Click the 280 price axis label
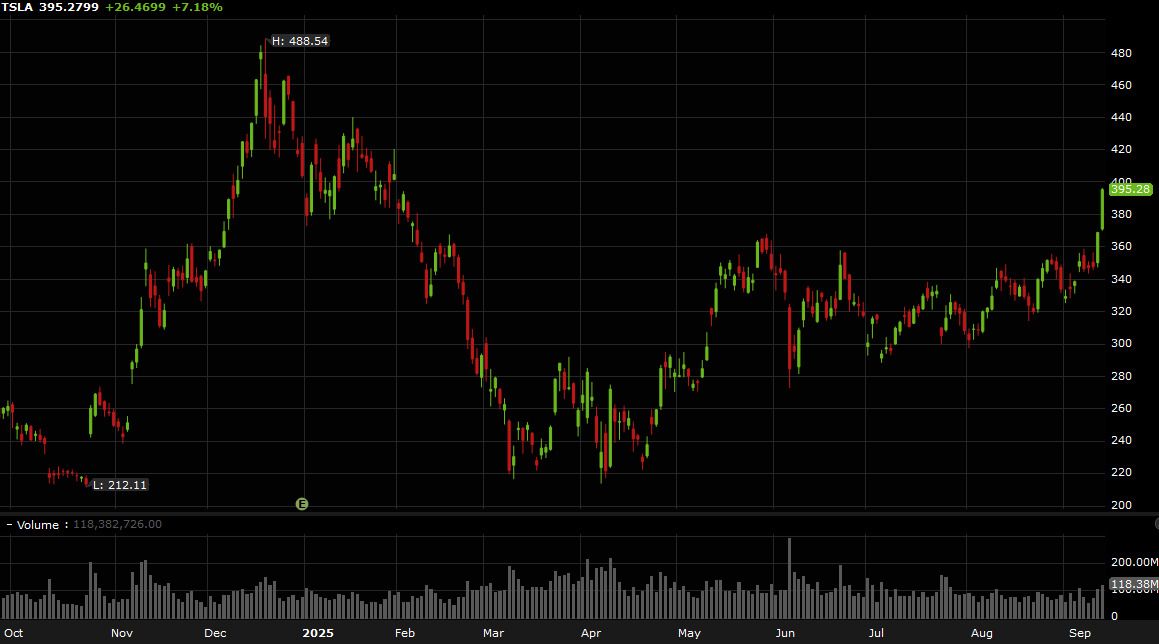Screen dimensions: 1159x644 coord(1121,376)
